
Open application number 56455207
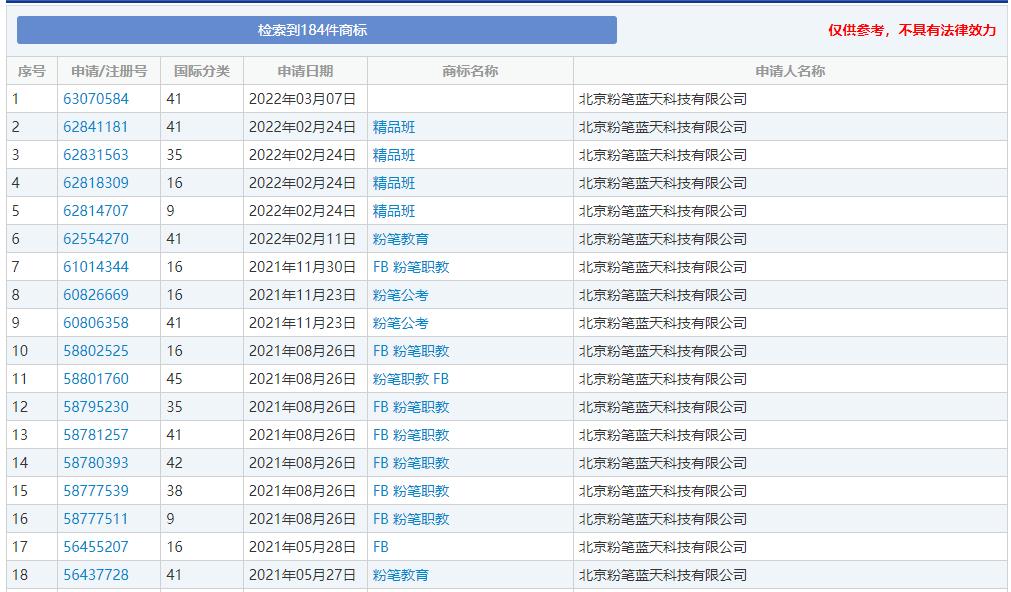[x=96, y=547]
